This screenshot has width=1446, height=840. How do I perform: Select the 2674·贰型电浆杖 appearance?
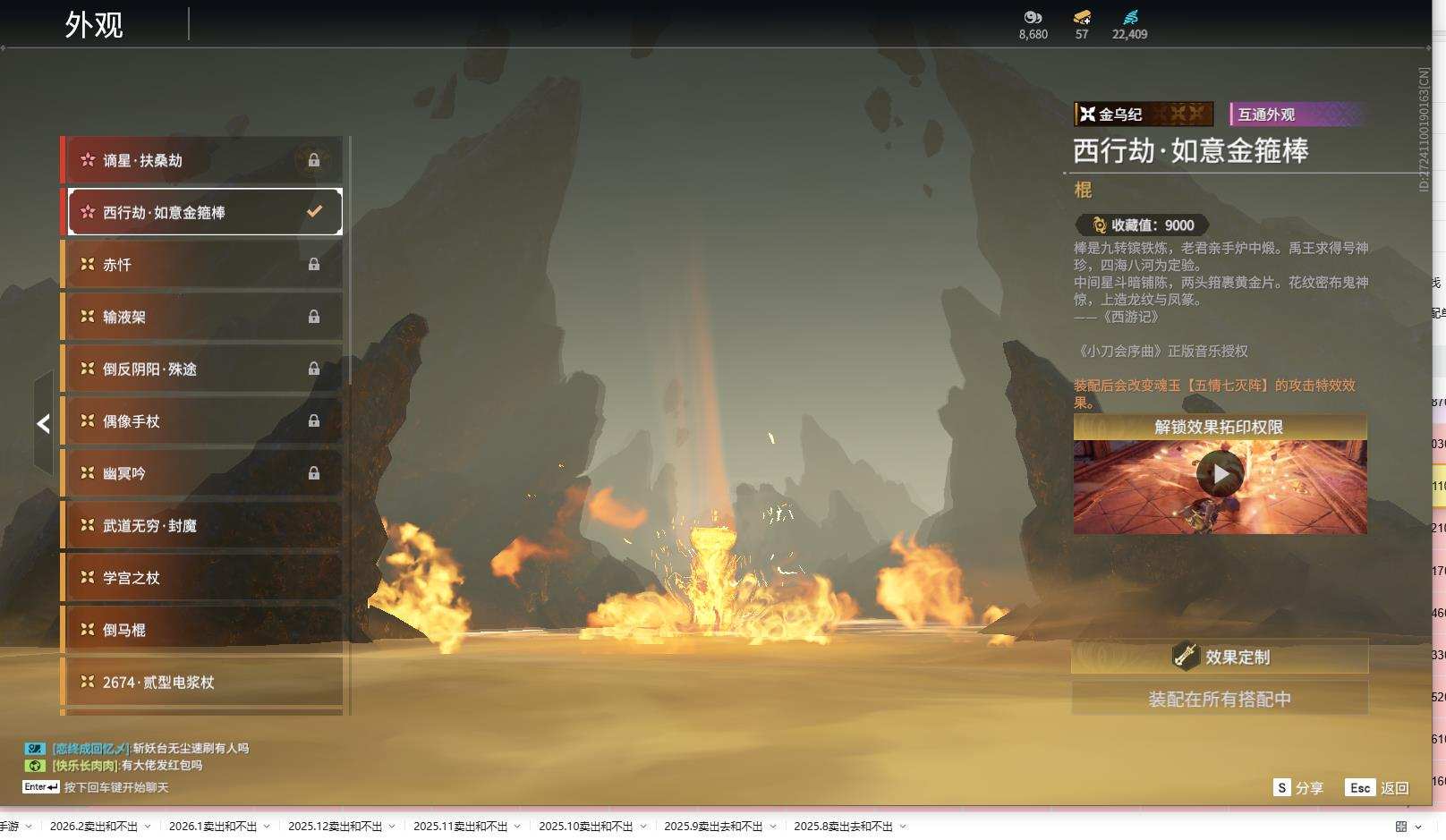pyautogui.click(x=201, y=682)
